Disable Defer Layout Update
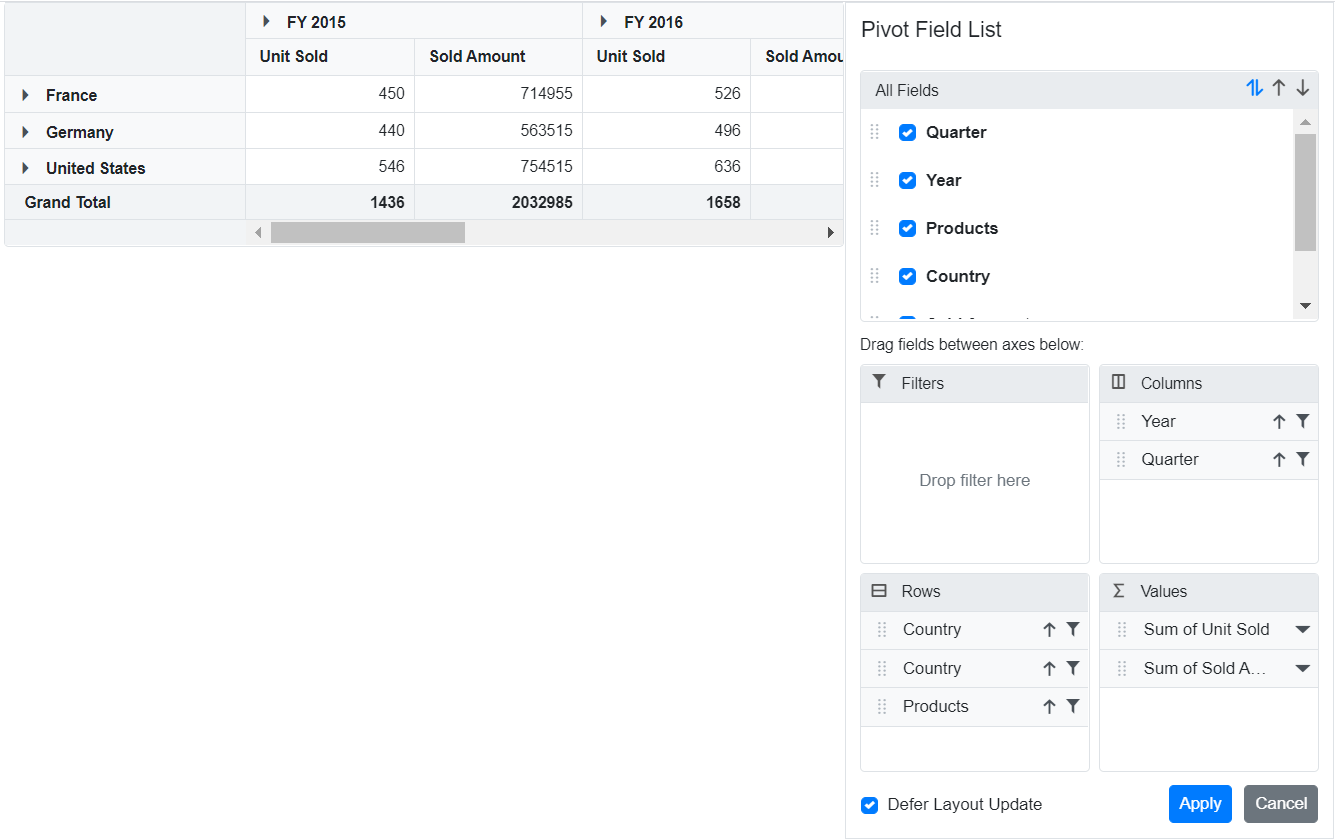The height and width of the screenshot is (840, 1335). [869, 805]
